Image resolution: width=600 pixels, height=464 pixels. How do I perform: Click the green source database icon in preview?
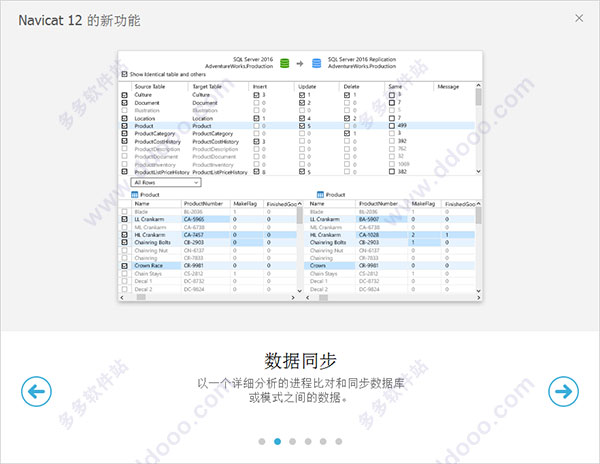[284, 63]
